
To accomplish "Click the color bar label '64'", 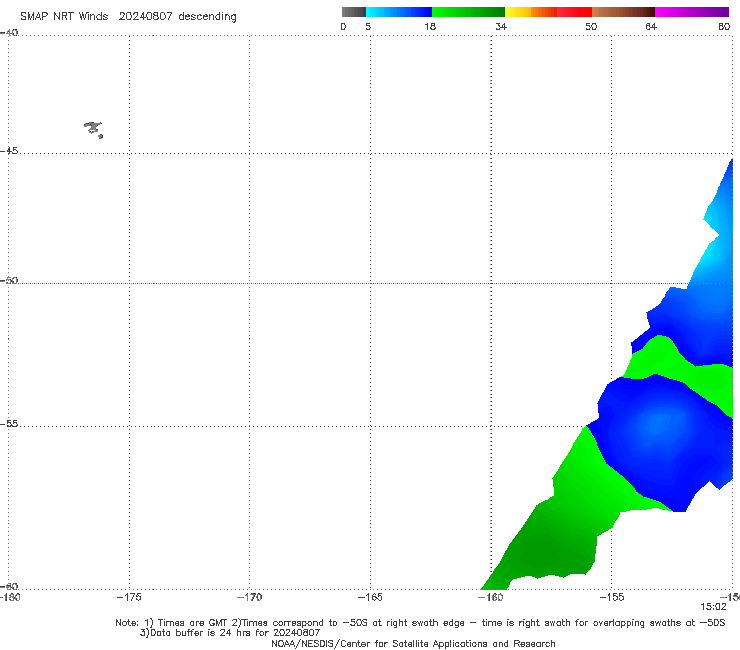I will click(651, 26).
